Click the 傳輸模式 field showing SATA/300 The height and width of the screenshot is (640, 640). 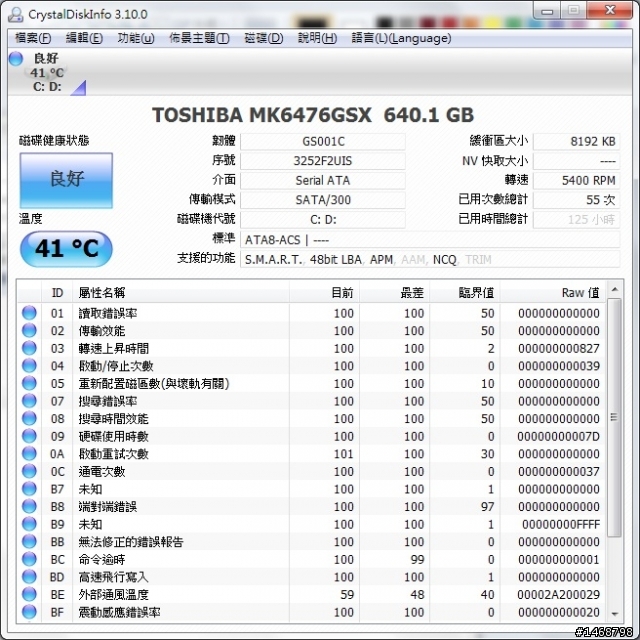[x=323, y=200]
